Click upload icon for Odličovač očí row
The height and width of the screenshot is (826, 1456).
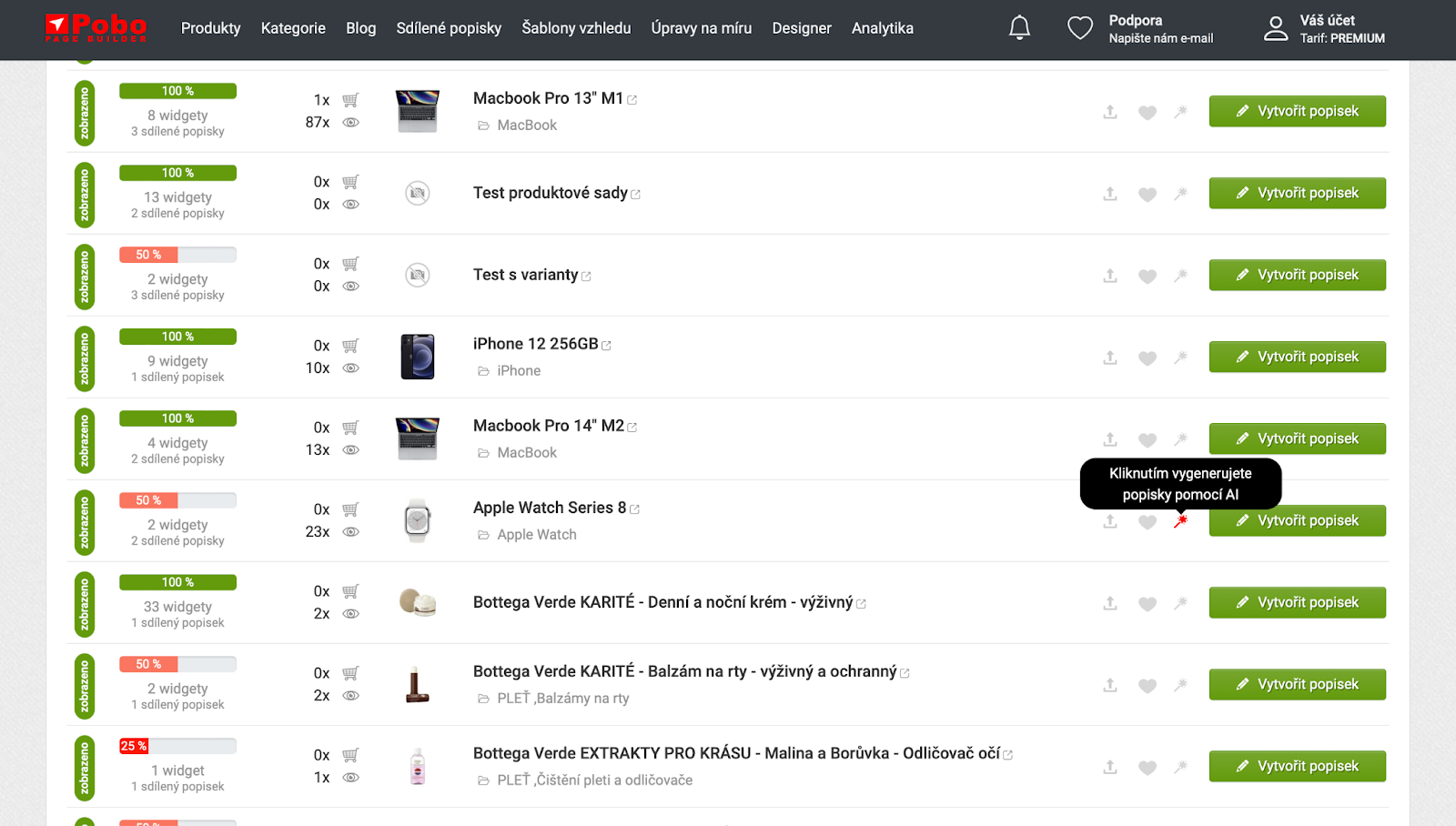click(x=1110, y=767)
